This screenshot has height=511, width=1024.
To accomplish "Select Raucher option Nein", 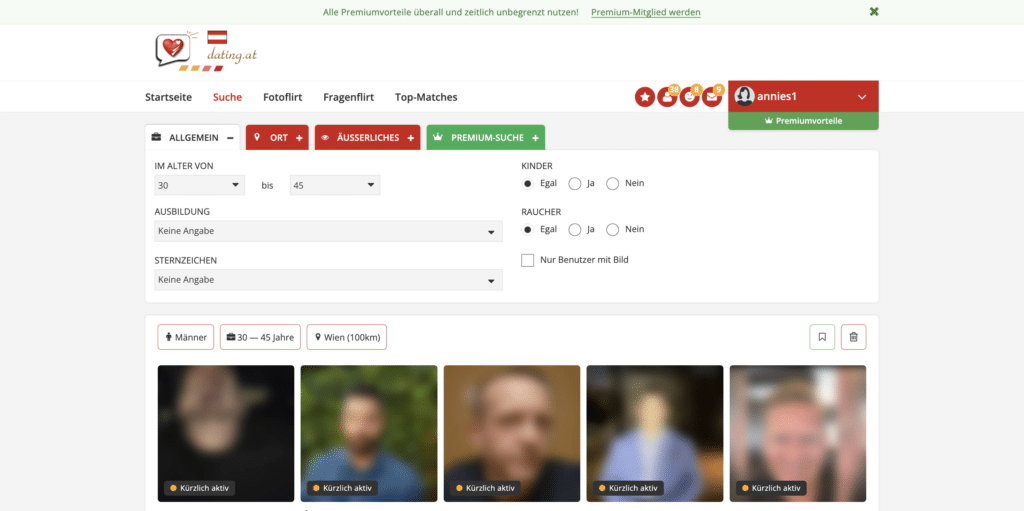I will (613, 229).
